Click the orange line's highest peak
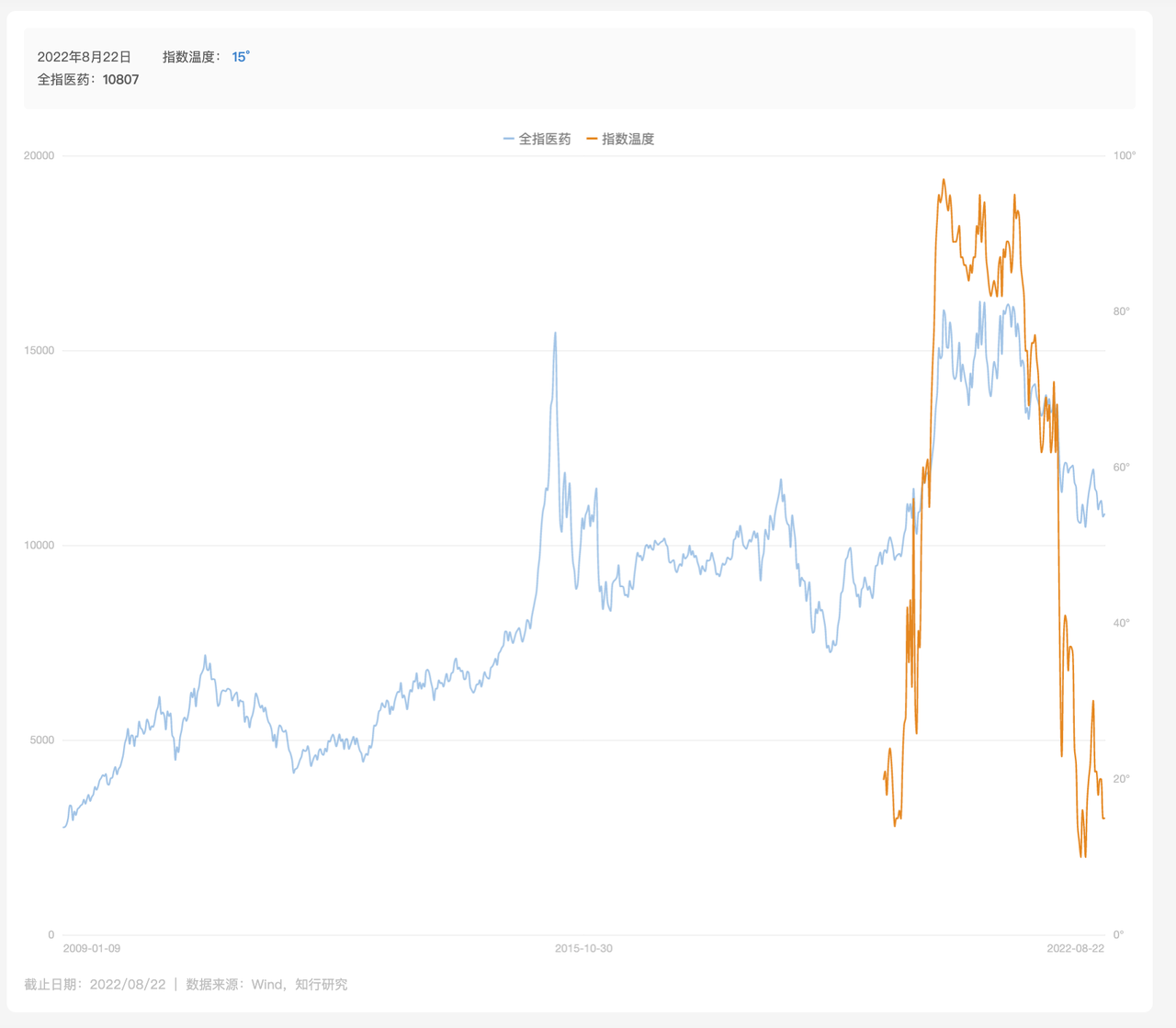 [944, 180]
